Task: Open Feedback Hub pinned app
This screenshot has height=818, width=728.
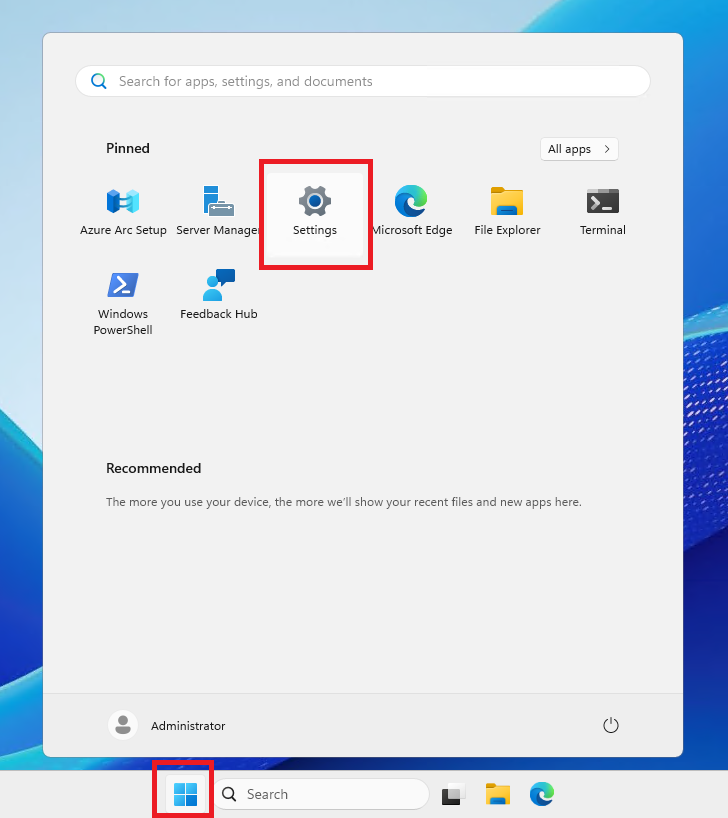Action: [x=219, y=296]
